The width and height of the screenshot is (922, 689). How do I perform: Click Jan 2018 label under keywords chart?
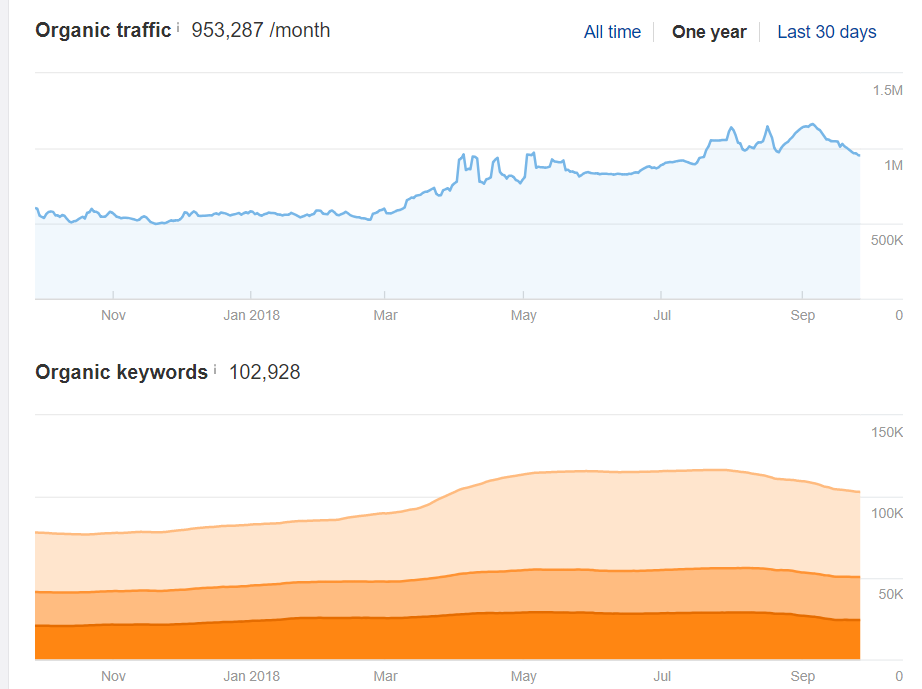click(x=252, y=676)
